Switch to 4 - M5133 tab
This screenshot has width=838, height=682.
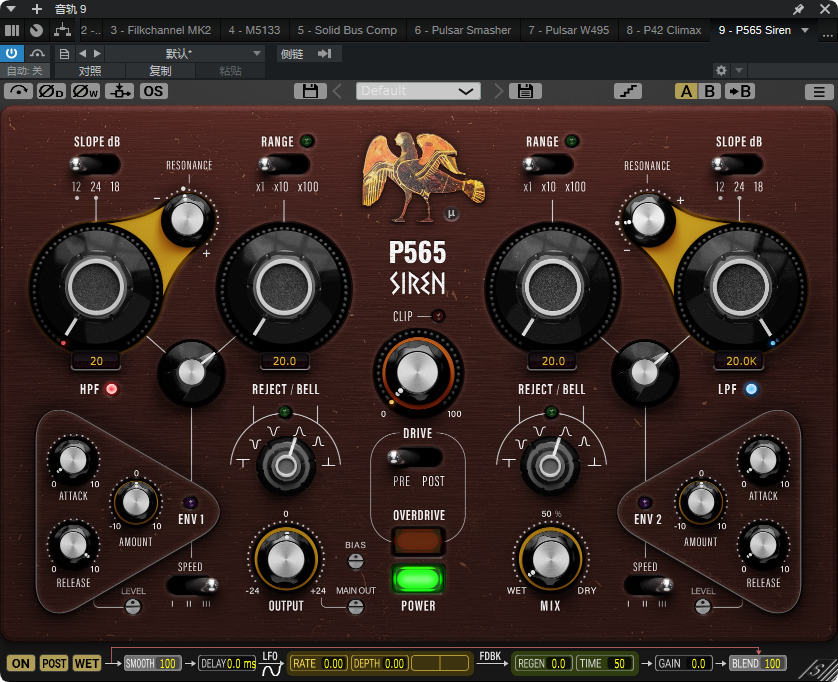click(254, 30)
